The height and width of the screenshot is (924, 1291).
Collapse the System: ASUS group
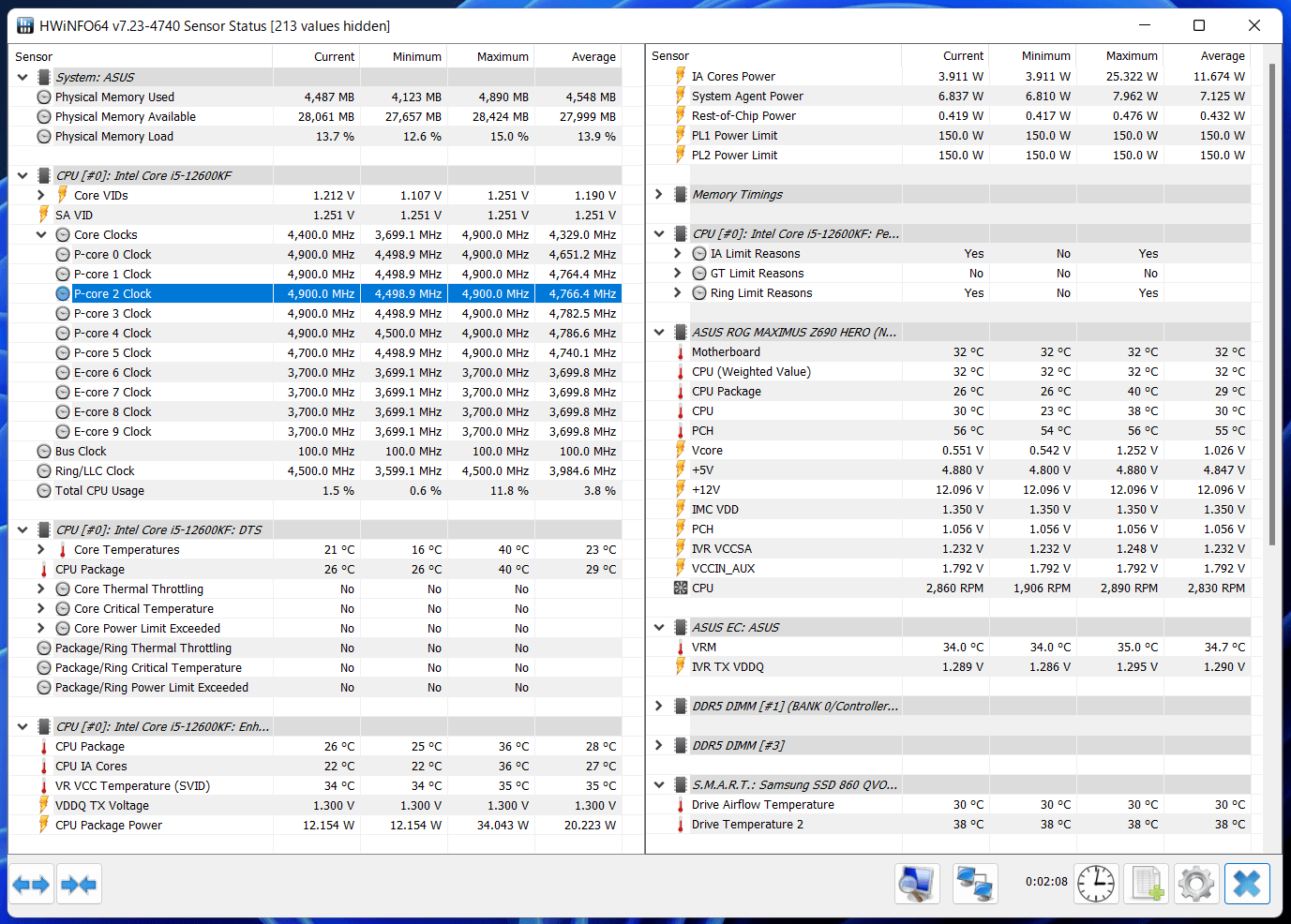point(23,78)
